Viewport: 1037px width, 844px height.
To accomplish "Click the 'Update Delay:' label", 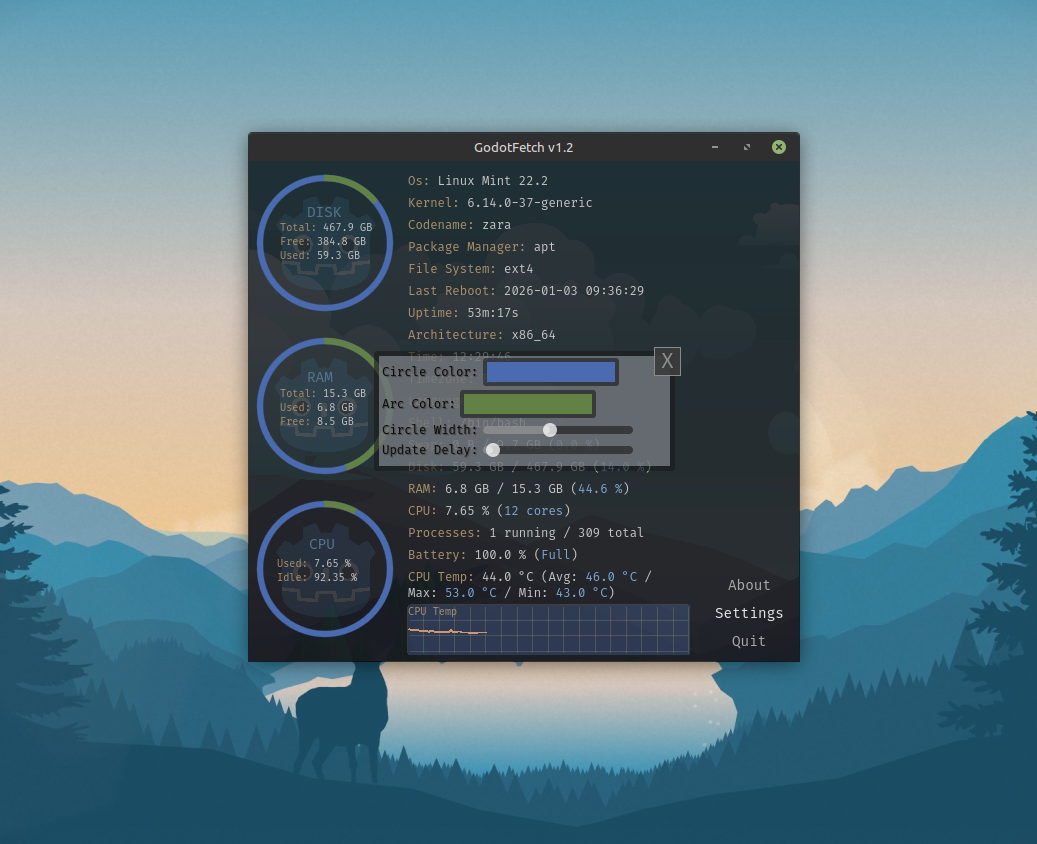I will click(430, 450).
